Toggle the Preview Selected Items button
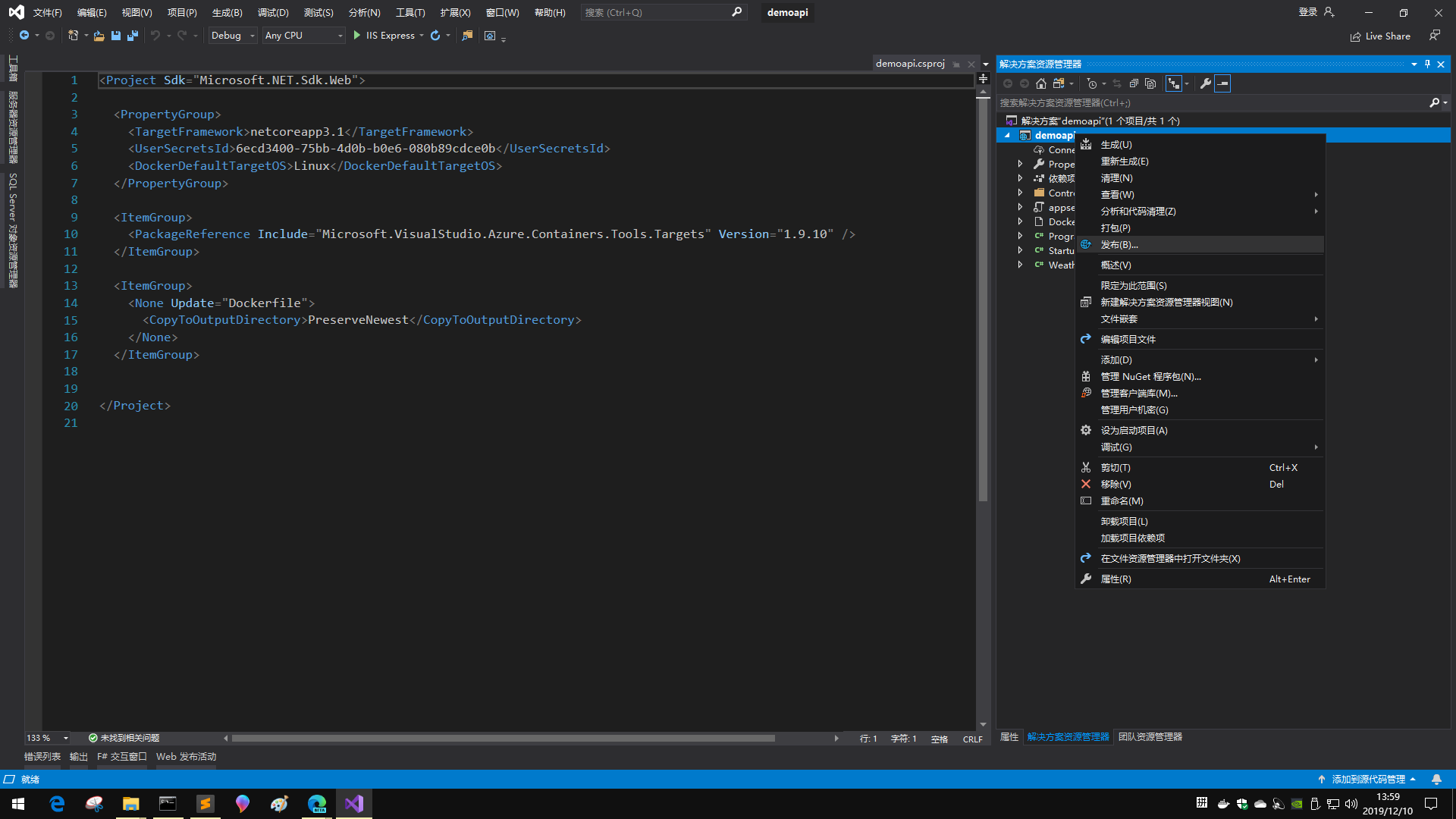The width and height of the screenshot is (1456, 819). coord(1222,83)
